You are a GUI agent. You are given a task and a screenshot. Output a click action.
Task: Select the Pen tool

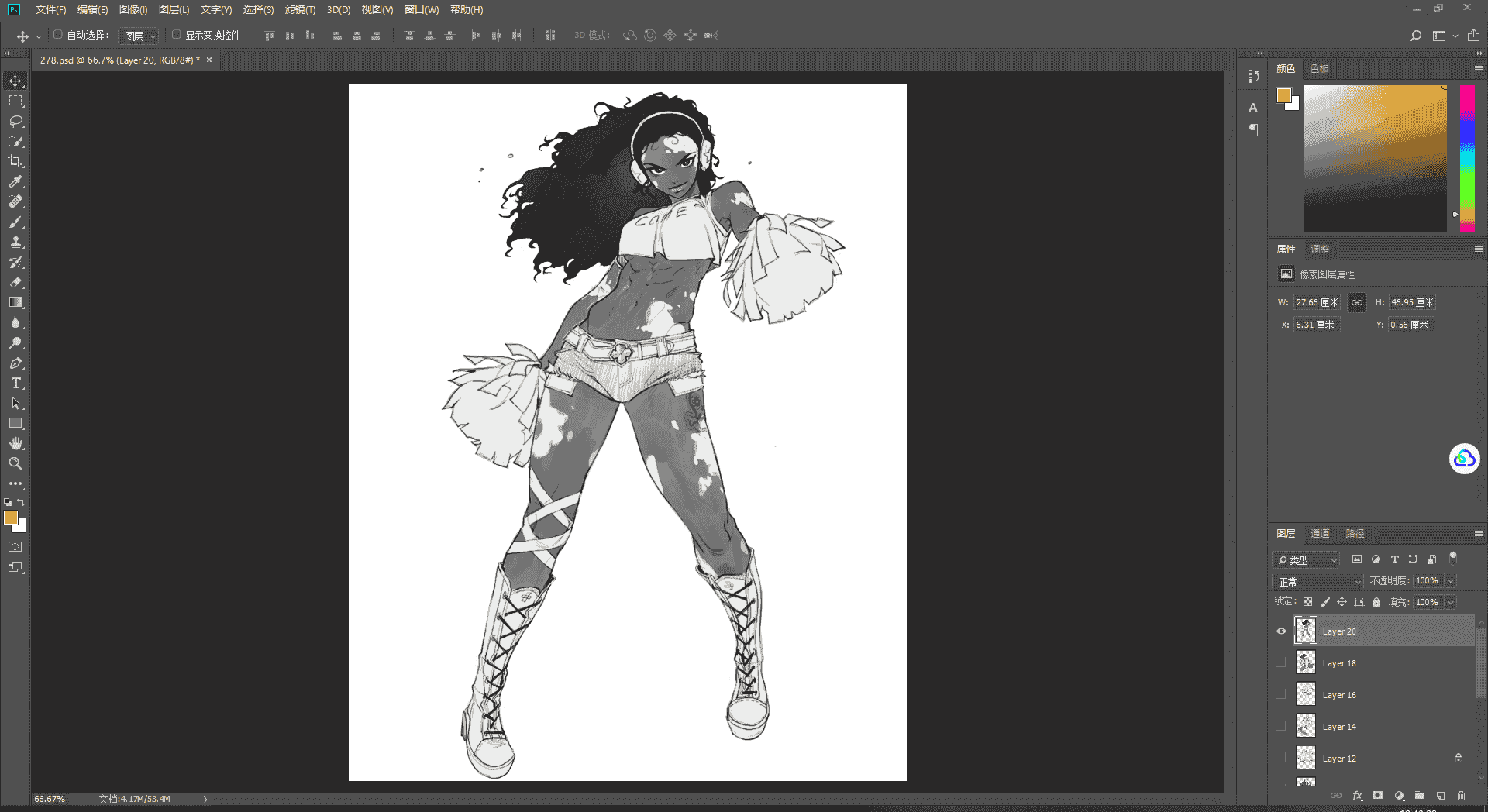tap(15, 363)
